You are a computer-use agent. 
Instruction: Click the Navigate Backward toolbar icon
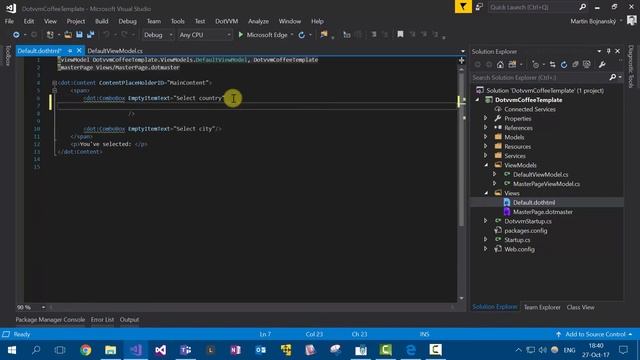coord(16,35)
